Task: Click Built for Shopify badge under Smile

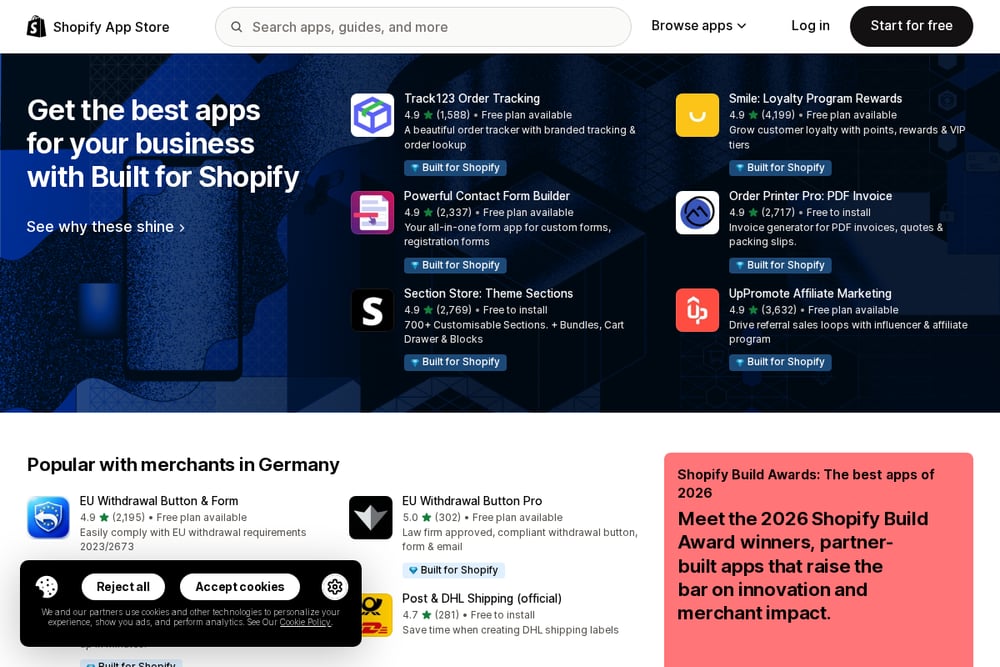Action: point(780,168)
